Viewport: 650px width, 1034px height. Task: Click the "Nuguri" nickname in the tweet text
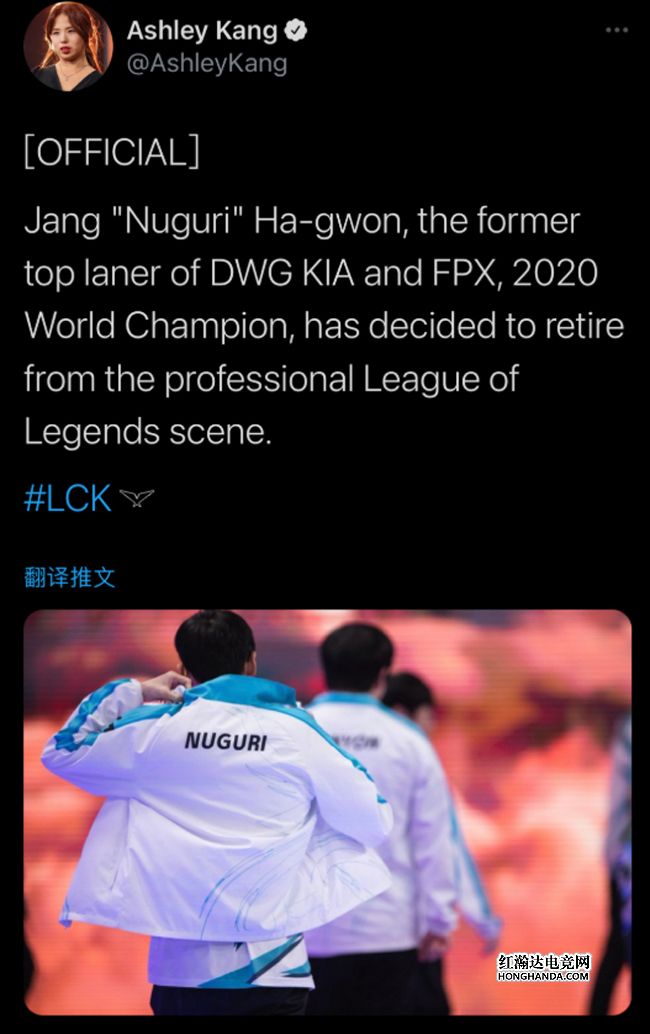pyautogui.click(x=175, y=222)
